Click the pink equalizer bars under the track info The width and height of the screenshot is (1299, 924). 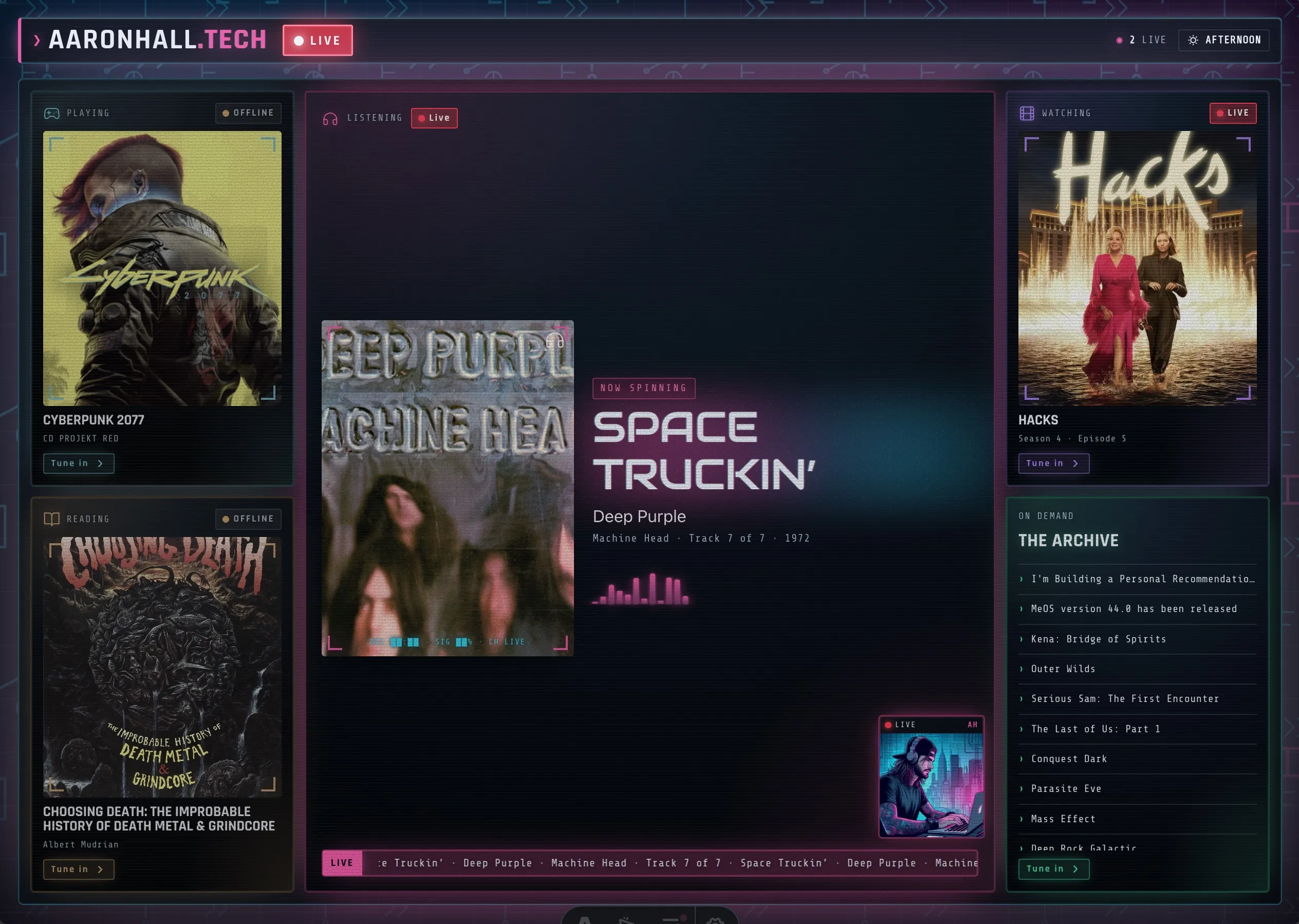click(x=640, y=588)
